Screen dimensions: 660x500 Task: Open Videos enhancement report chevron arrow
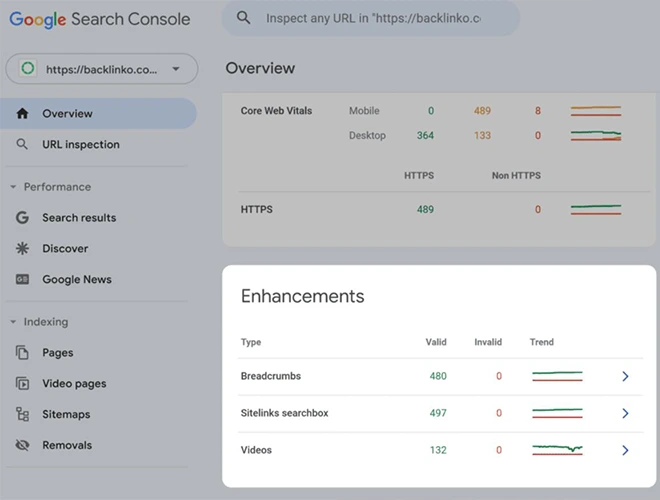(625, 451)
